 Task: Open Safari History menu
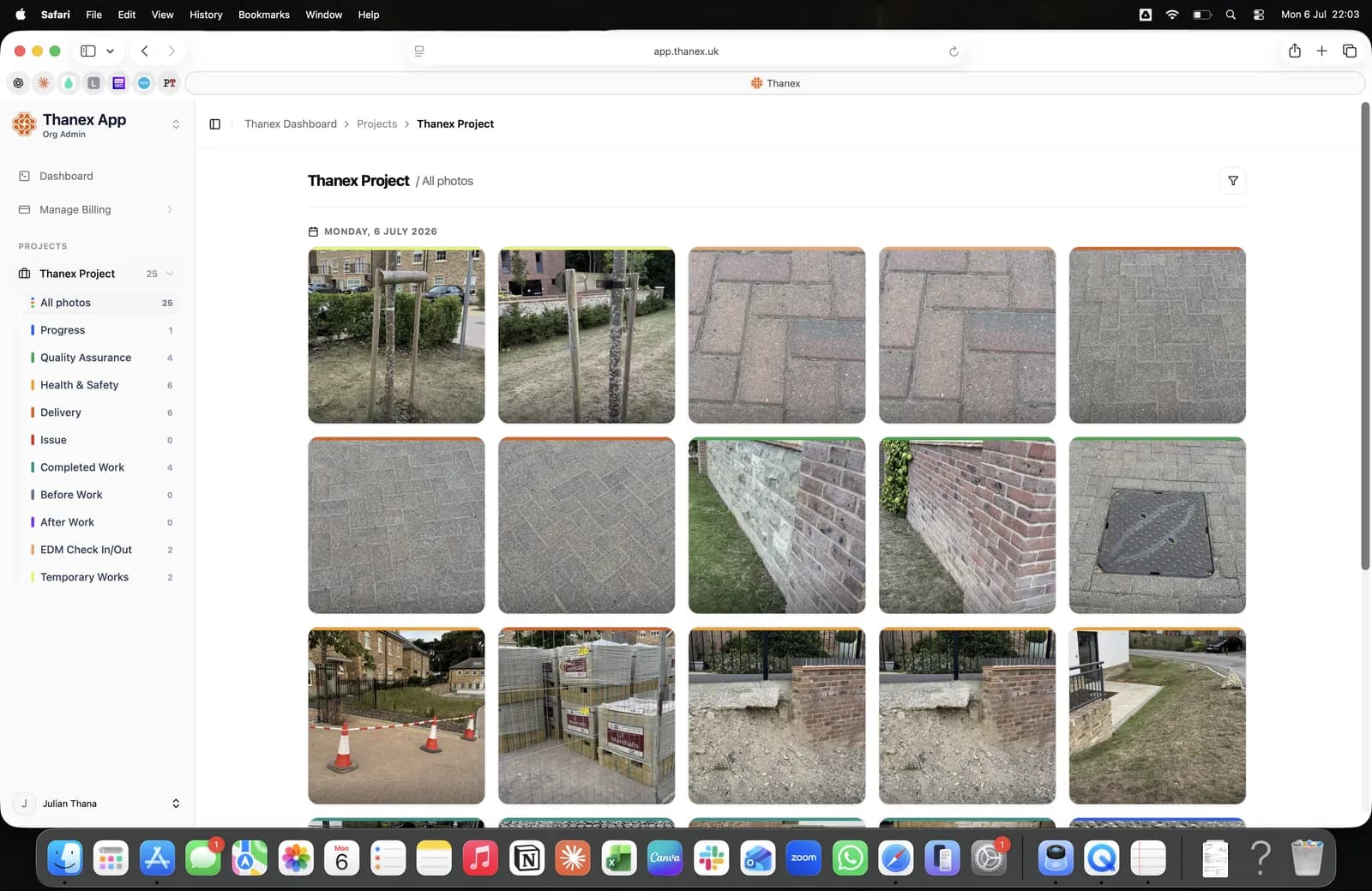pos(206,15)
